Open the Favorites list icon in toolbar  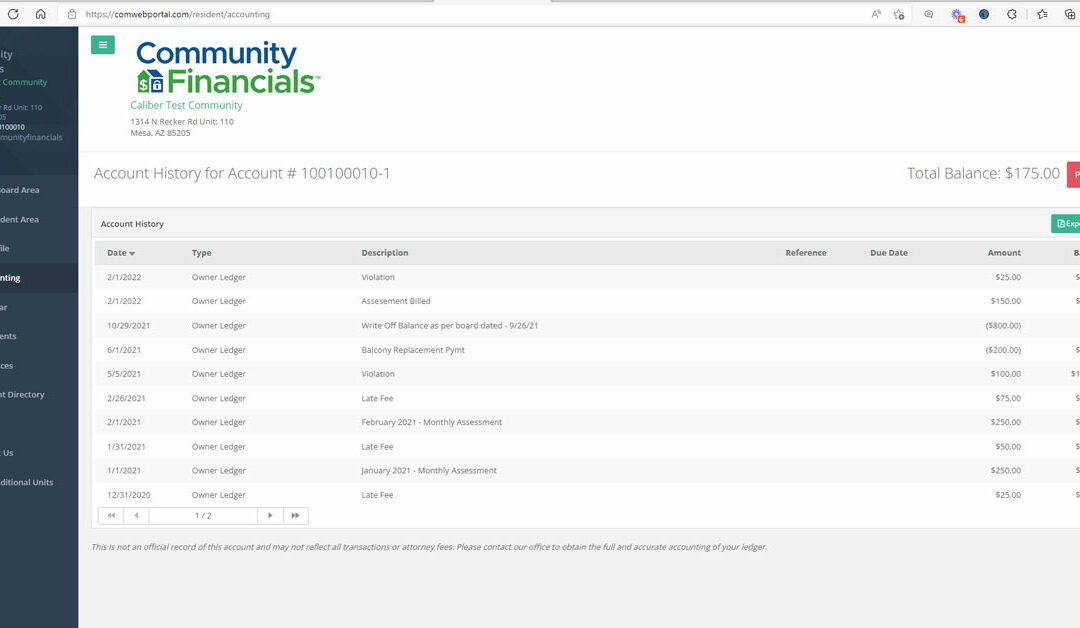coord(1042,14)
